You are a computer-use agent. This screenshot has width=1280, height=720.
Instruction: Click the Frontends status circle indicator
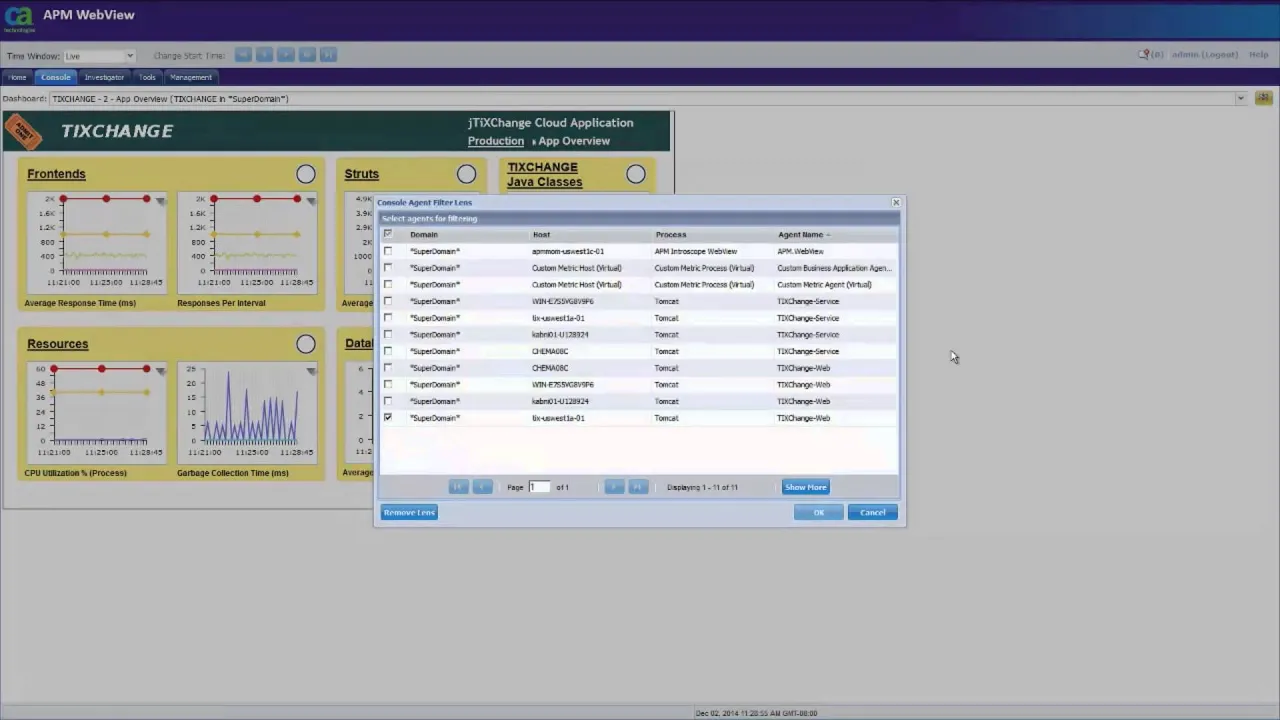(306, 174)
